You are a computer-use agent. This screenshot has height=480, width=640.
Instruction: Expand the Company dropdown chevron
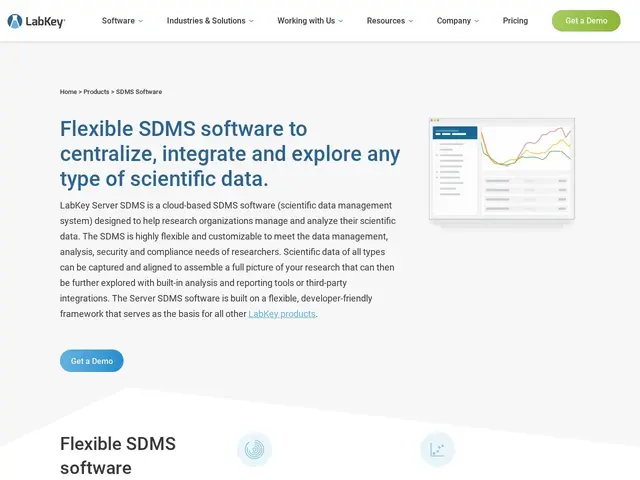(477, 21)
